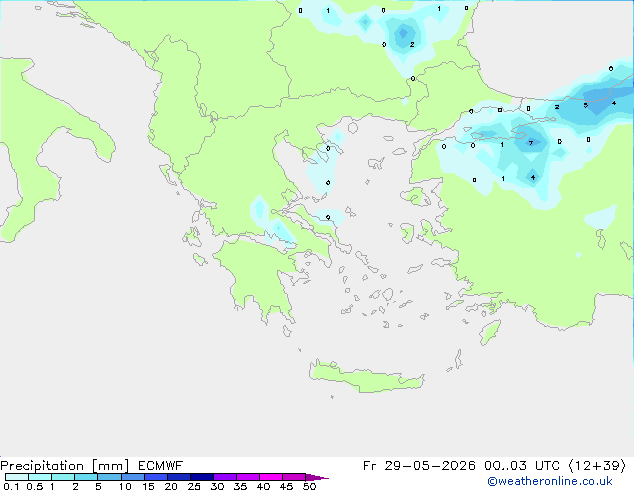Select the 25–30 mm dark navy swatch
Image resolution: width=634 pixels, height=490 pixels.
tap(201, 477)
